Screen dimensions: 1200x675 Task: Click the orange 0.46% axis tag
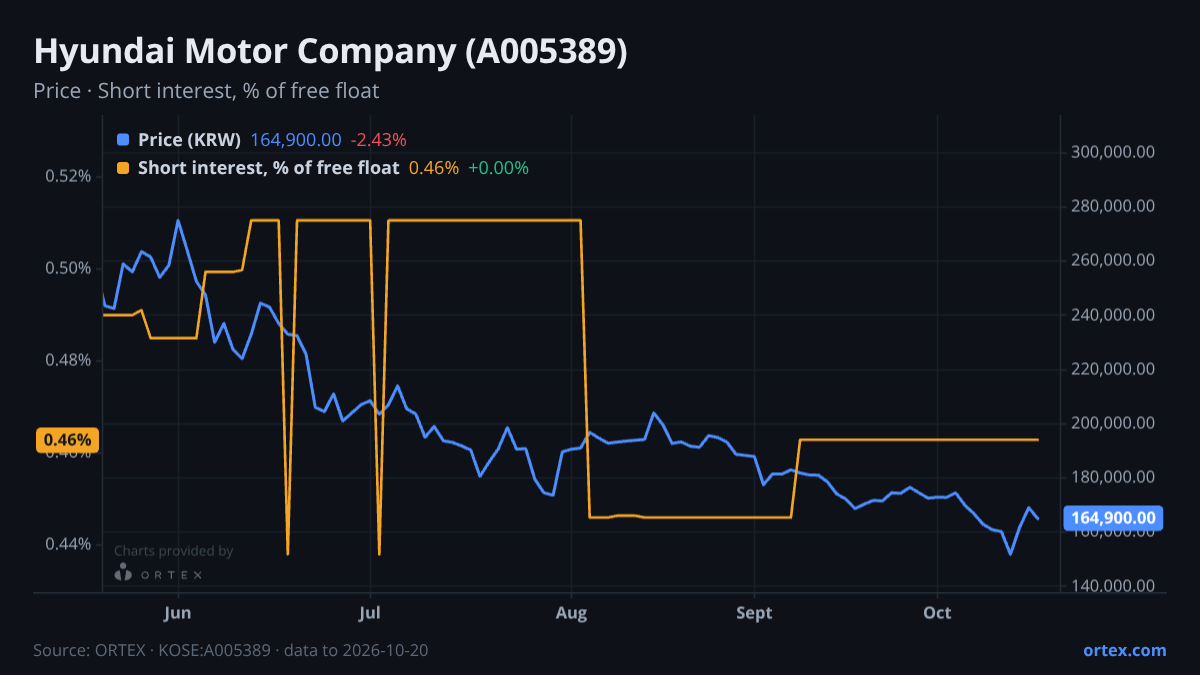[68, 440]
